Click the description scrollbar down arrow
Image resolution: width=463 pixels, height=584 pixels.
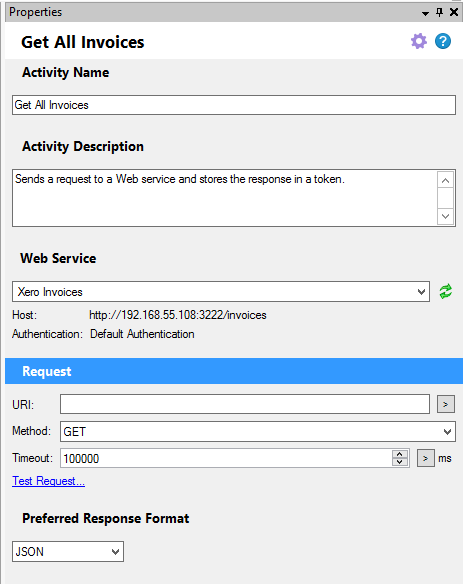point(445,216)
